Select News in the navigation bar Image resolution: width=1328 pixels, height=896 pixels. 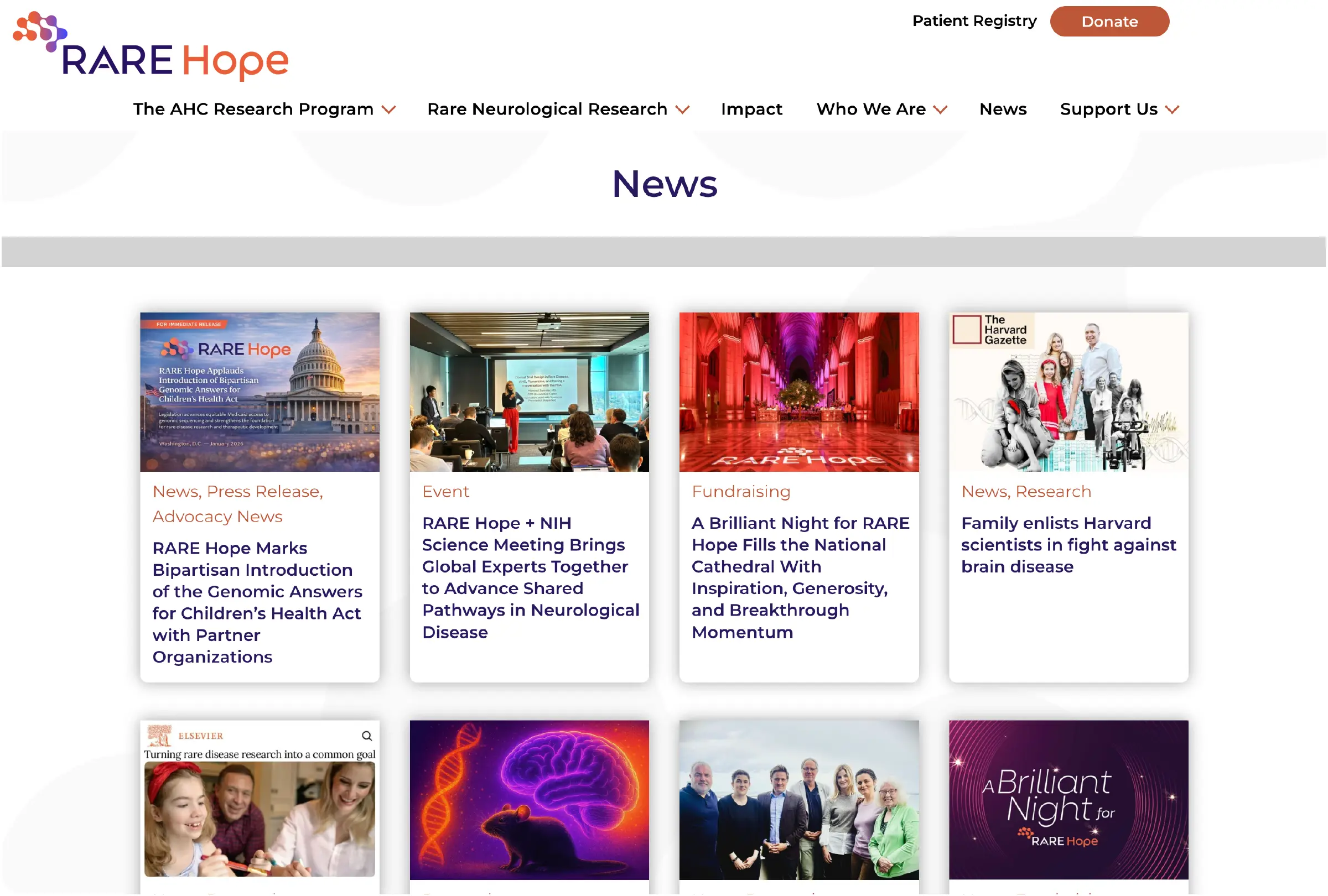click(x=1003, y=109)
